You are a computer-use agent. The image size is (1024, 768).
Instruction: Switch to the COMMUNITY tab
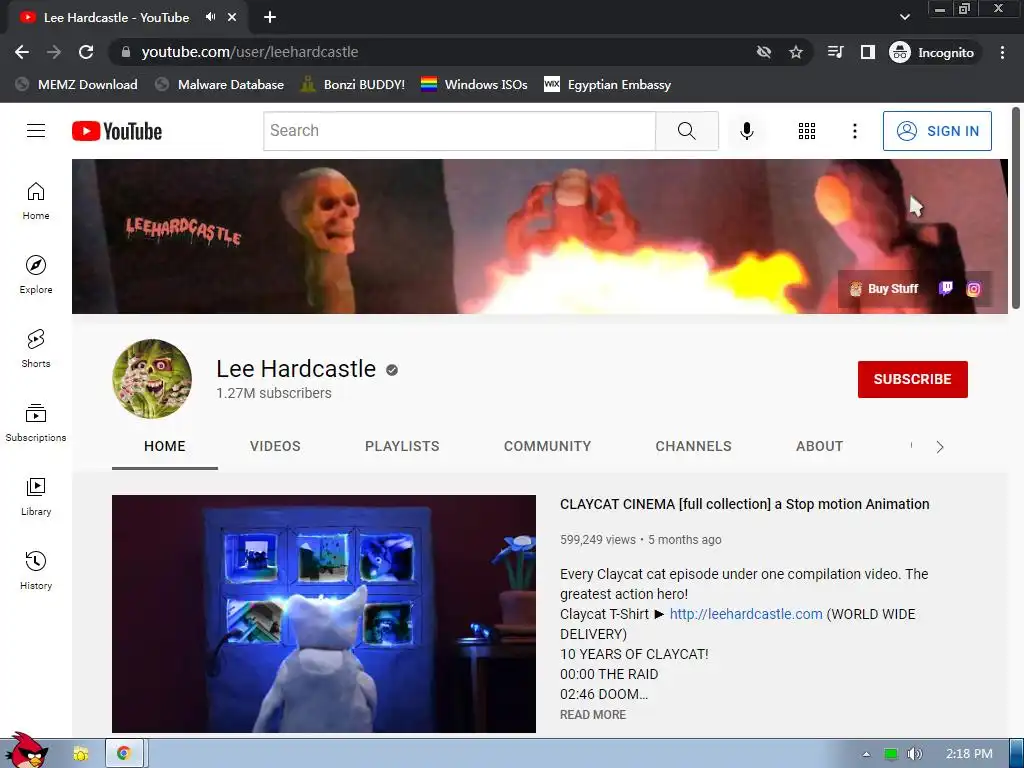[x=547, y=446]
